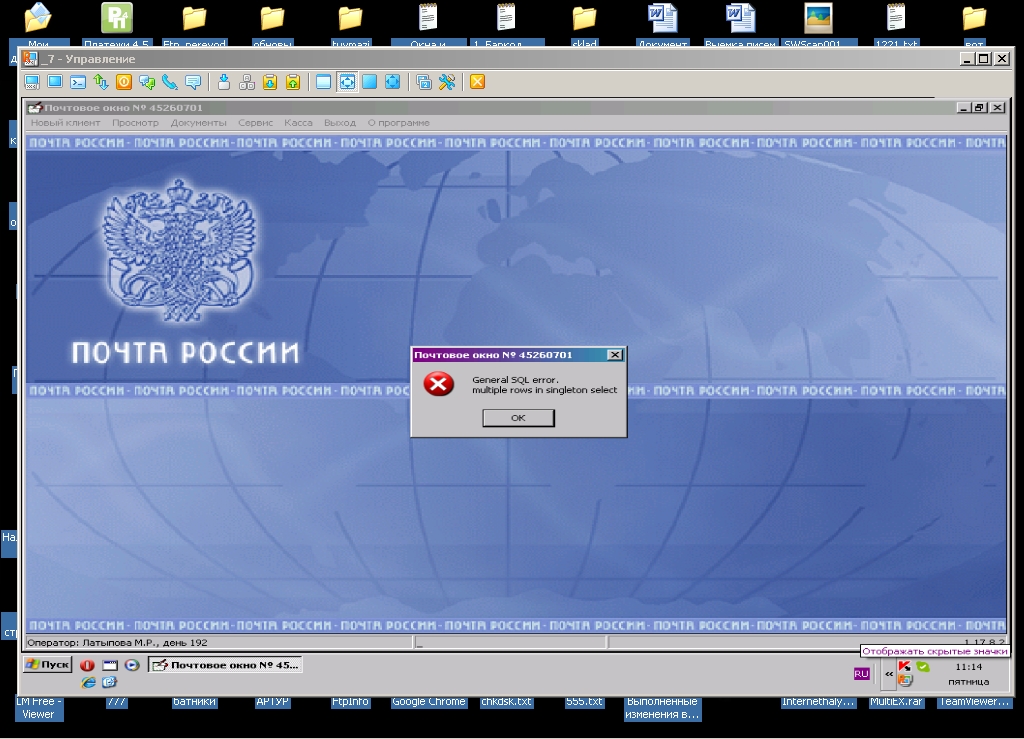Image resolution: width=1024 pixels, height=739 pixels.
Task: Start text chat via speech bubbles icon
Action: coord(147,82)
